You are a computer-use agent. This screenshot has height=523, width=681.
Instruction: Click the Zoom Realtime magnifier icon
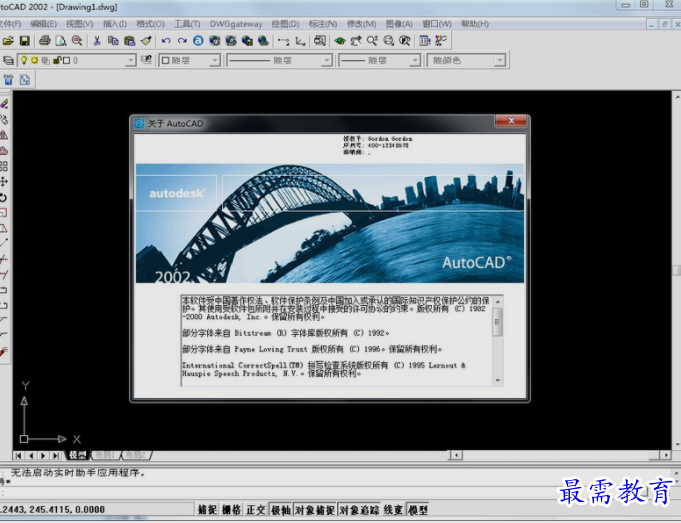[372, 41]
